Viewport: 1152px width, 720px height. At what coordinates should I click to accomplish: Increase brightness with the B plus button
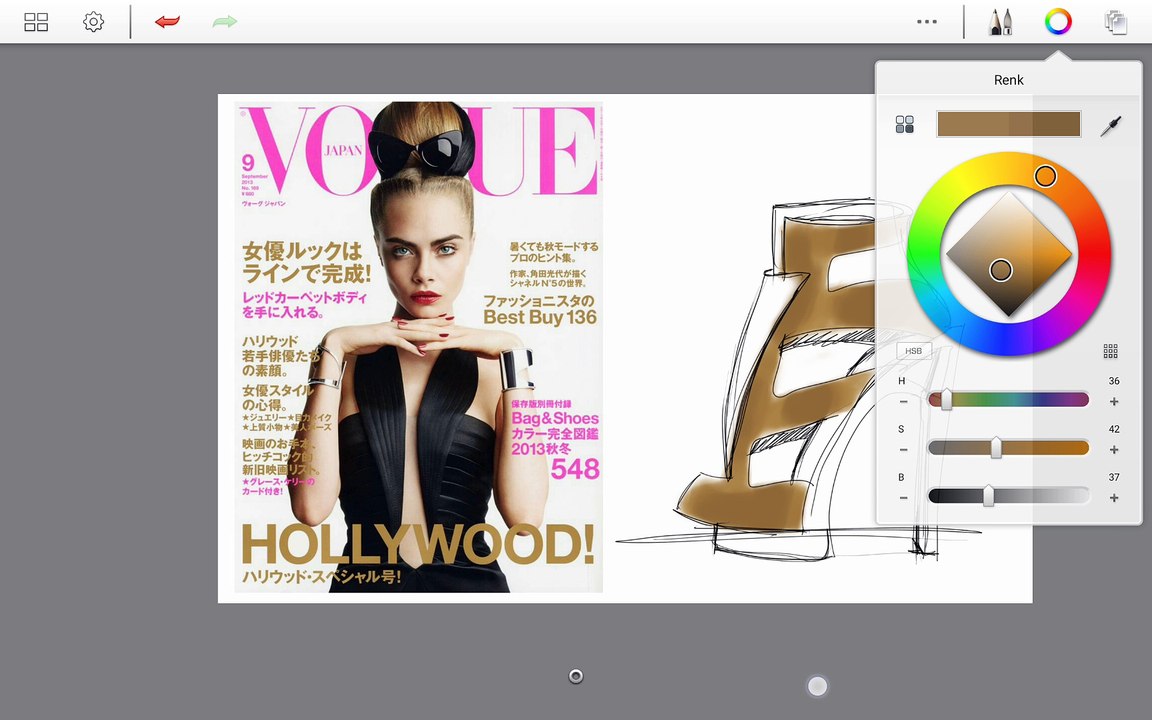pyautogui.click(x=1114, y=498)
